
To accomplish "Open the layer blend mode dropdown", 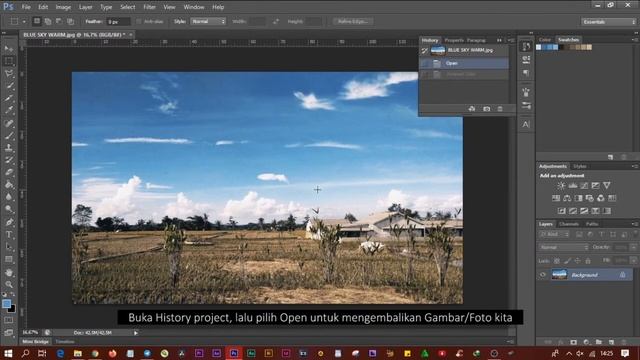I will [x=564, y=247].
